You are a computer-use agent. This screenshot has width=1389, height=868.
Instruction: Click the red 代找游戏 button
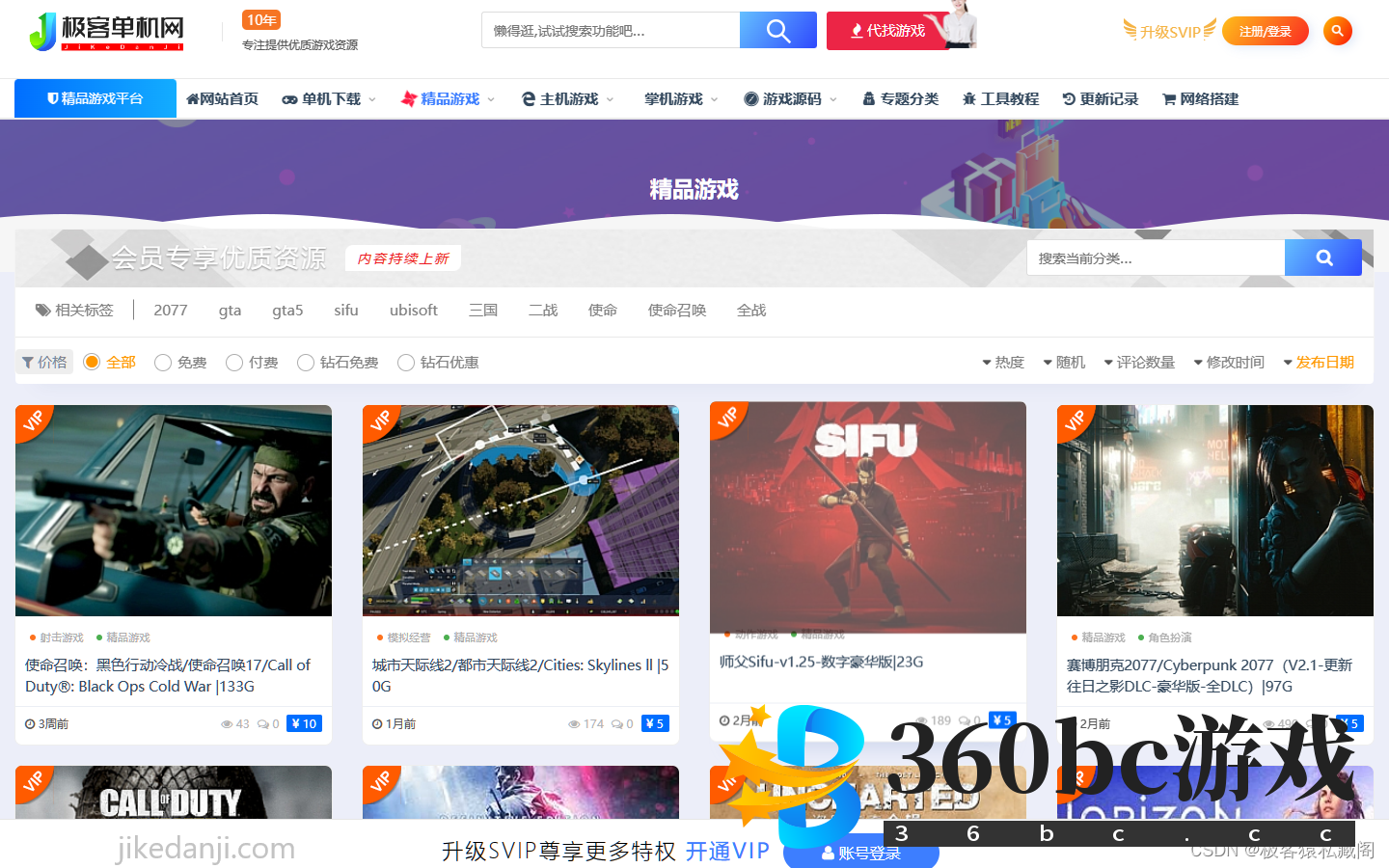(887, 31)
